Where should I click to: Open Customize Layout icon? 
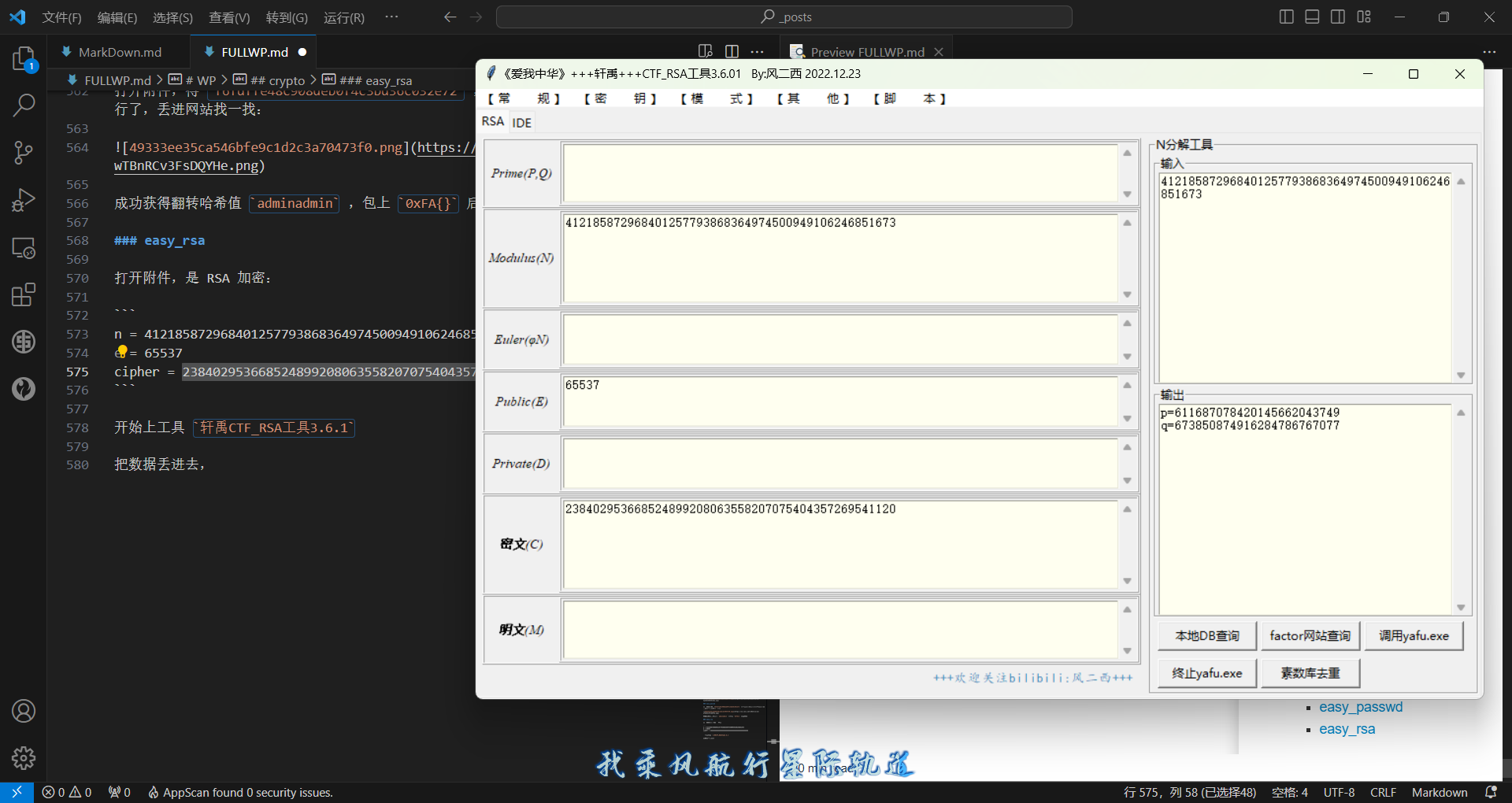[x=1364, y=17]
